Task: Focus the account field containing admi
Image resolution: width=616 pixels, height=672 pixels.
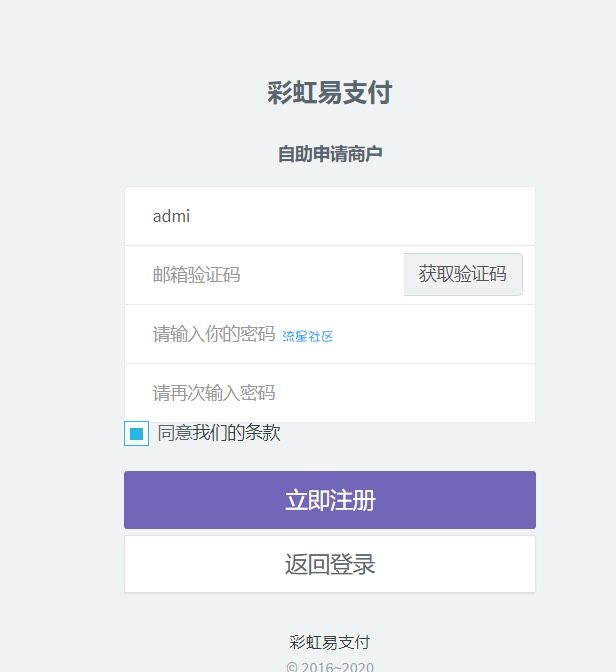Action: click(x=330, y=216)
